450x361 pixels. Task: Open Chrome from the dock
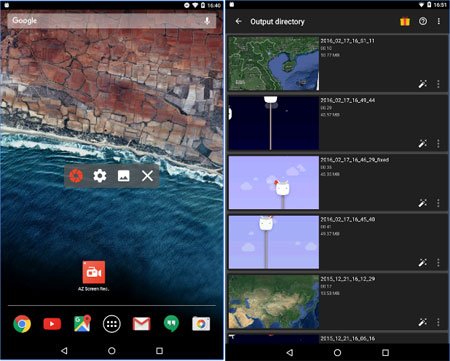(x=22, y=324)
